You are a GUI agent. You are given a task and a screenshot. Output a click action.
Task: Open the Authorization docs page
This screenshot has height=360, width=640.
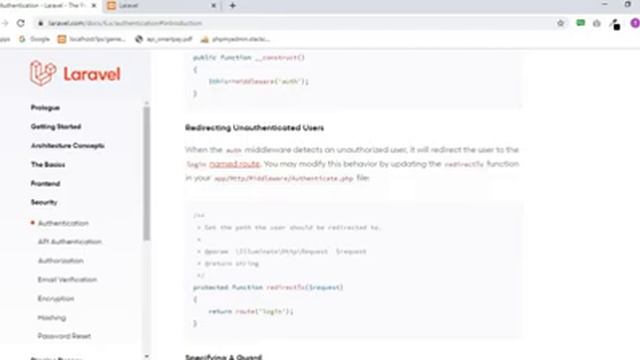(61, 261)
